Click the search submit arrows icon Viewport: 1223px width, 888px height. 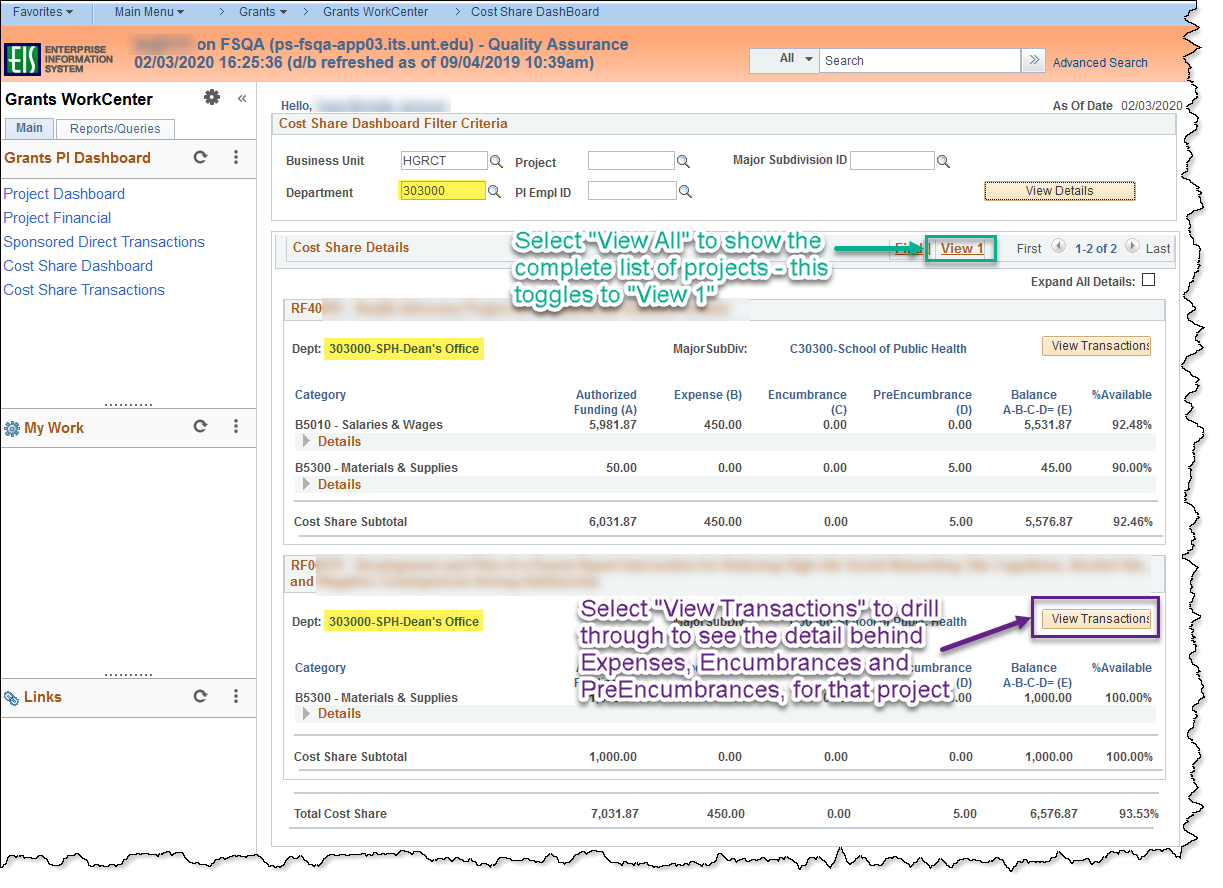1033,60
